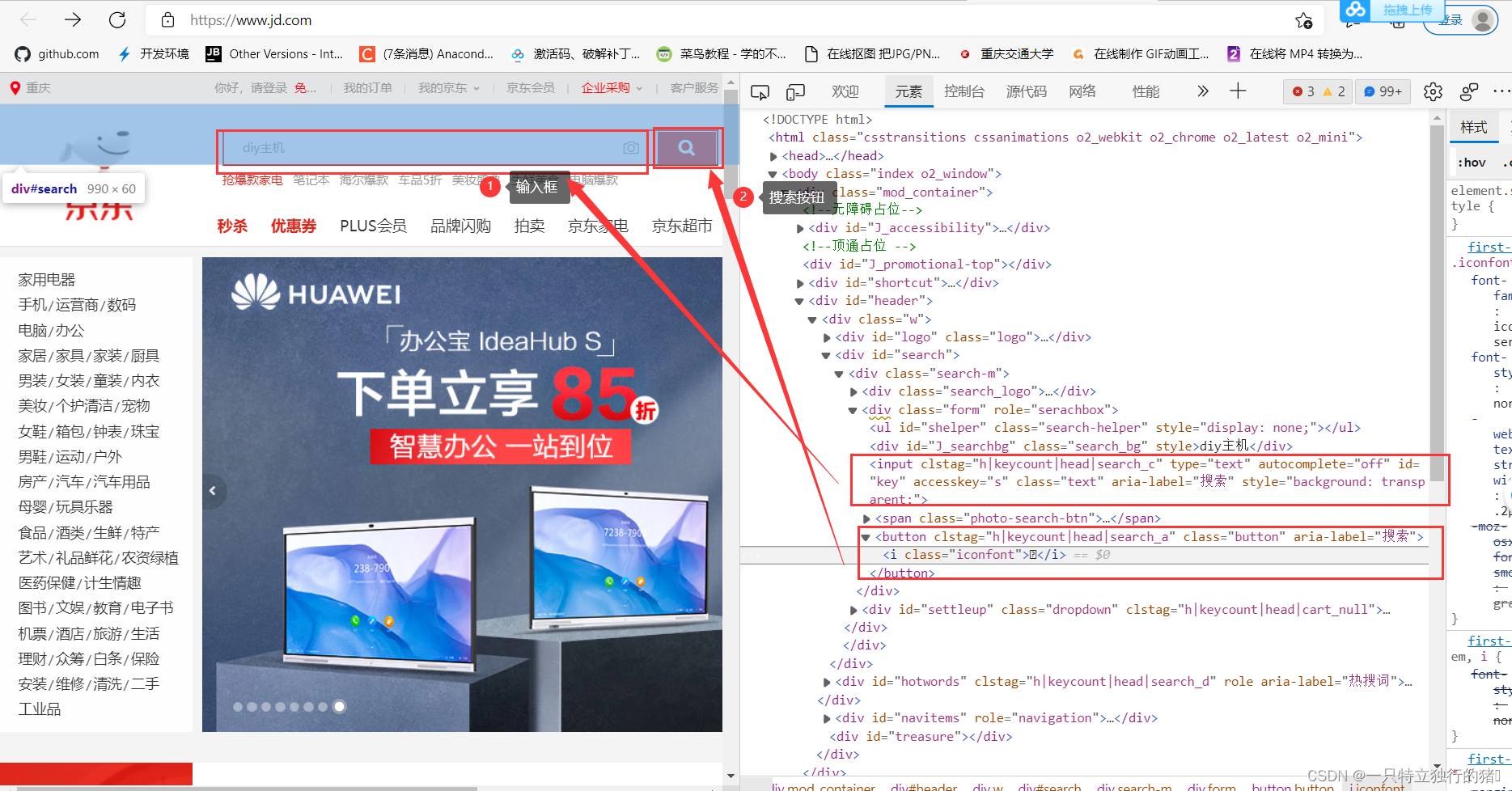Click the errors and warnings counter
Viewport: 1512px width, 791px height.
pos(1319,91)
